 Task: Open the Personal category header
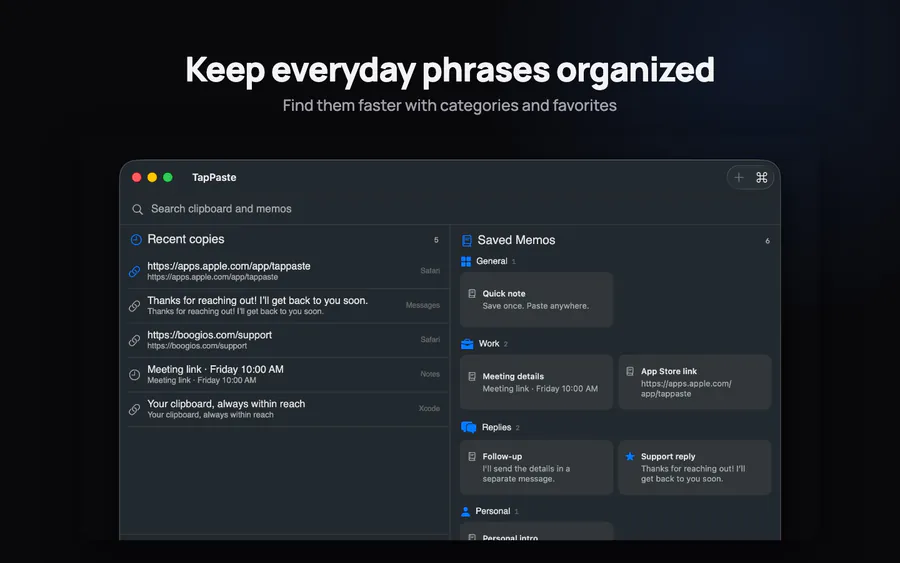[x=490, y=511]
